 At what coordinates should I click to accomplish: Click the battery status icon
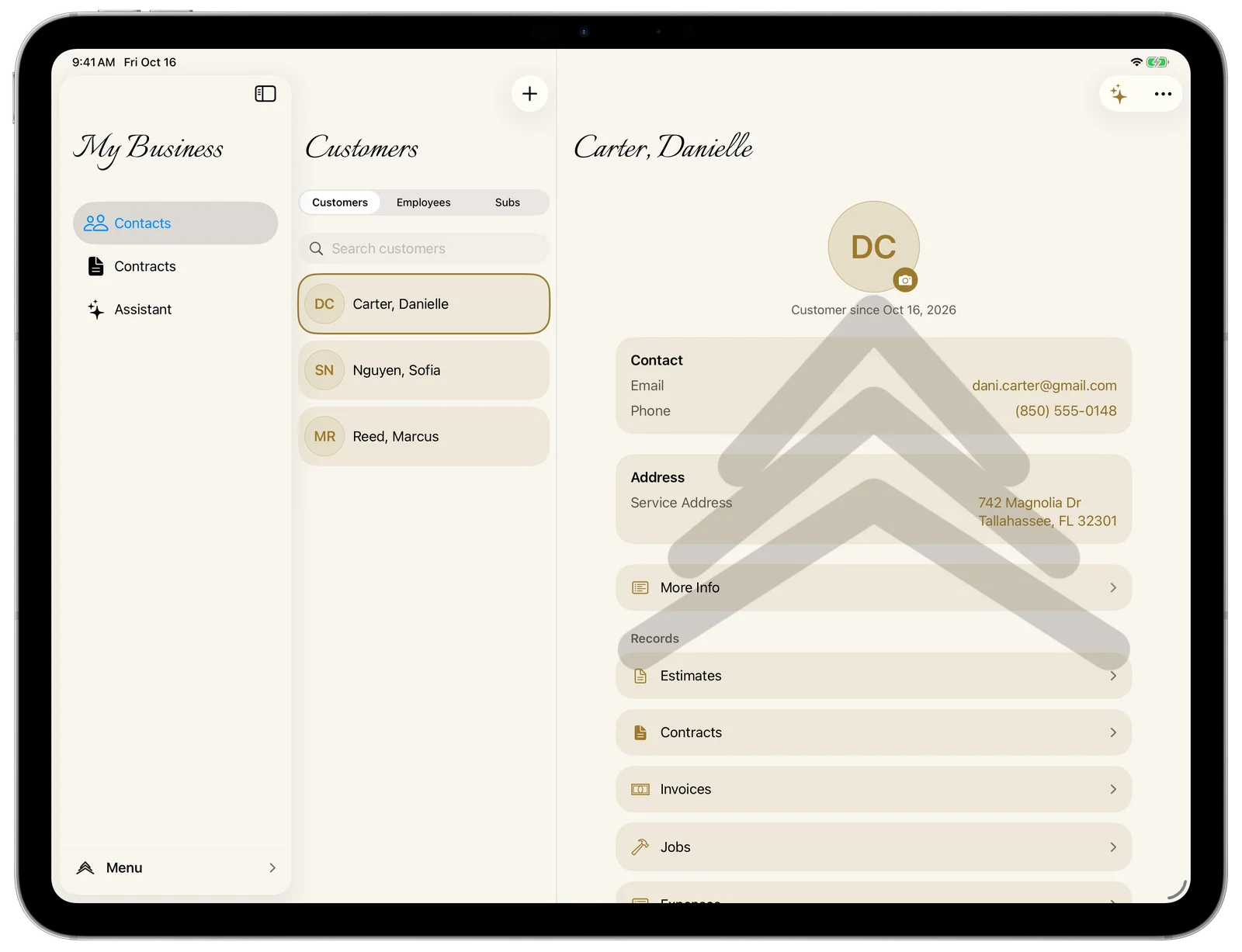point(1157,62)
